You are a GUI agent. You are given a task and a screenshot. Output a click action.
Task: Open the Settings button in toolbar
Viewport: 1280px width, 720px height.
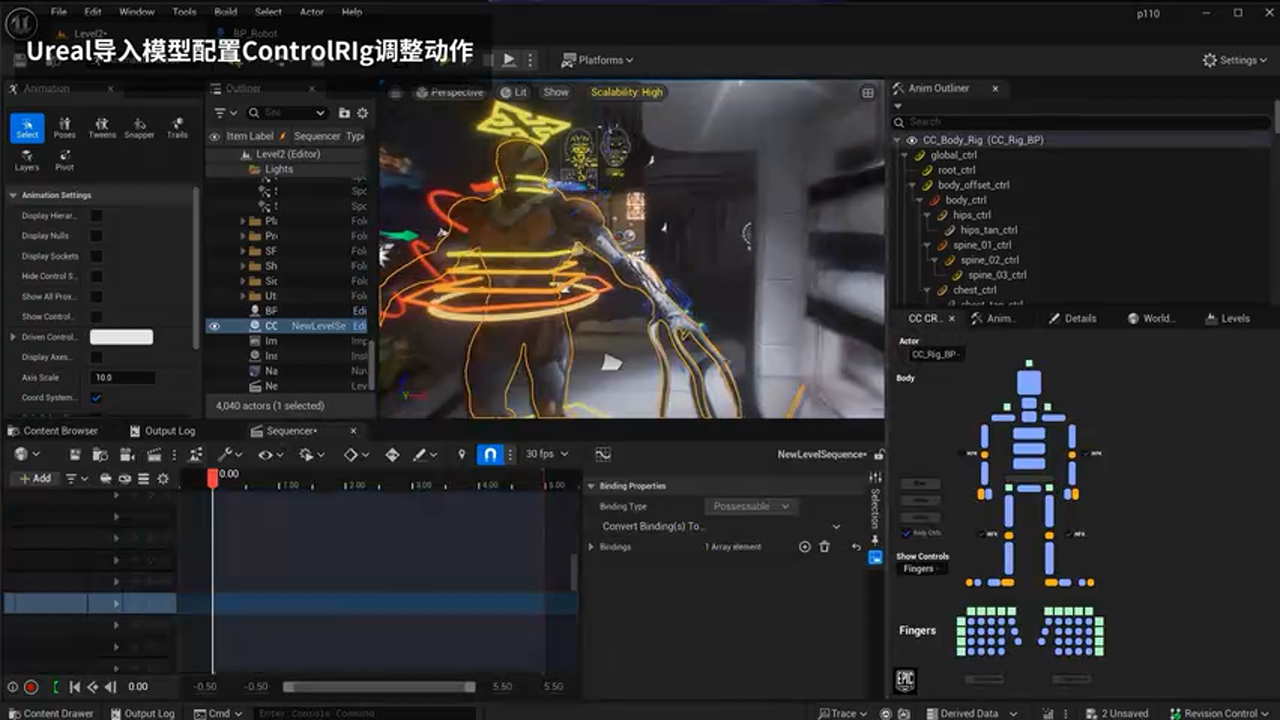[x=1235, y=60]
